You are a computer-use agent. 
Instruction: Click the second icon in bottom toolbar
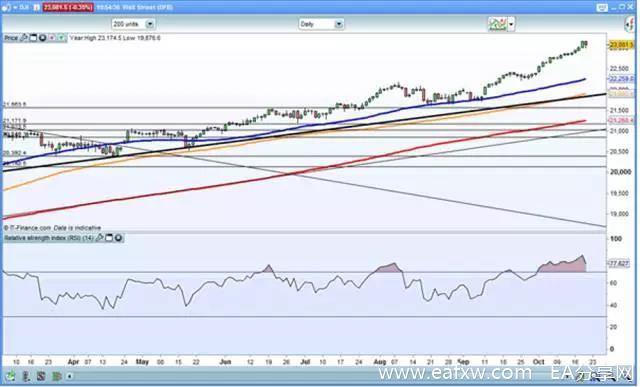26,376
